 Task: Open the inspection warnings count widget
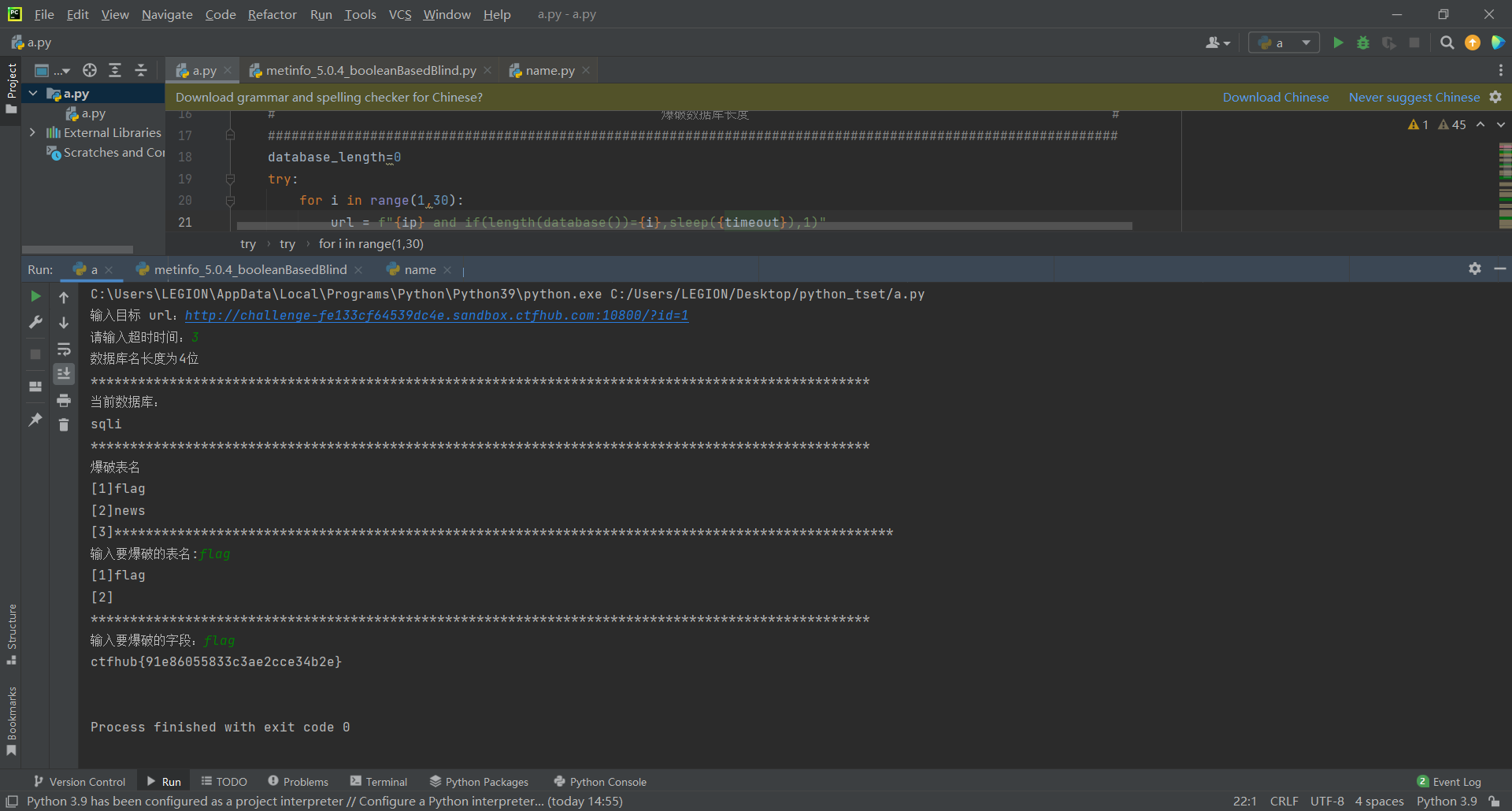coord(1436,124)
